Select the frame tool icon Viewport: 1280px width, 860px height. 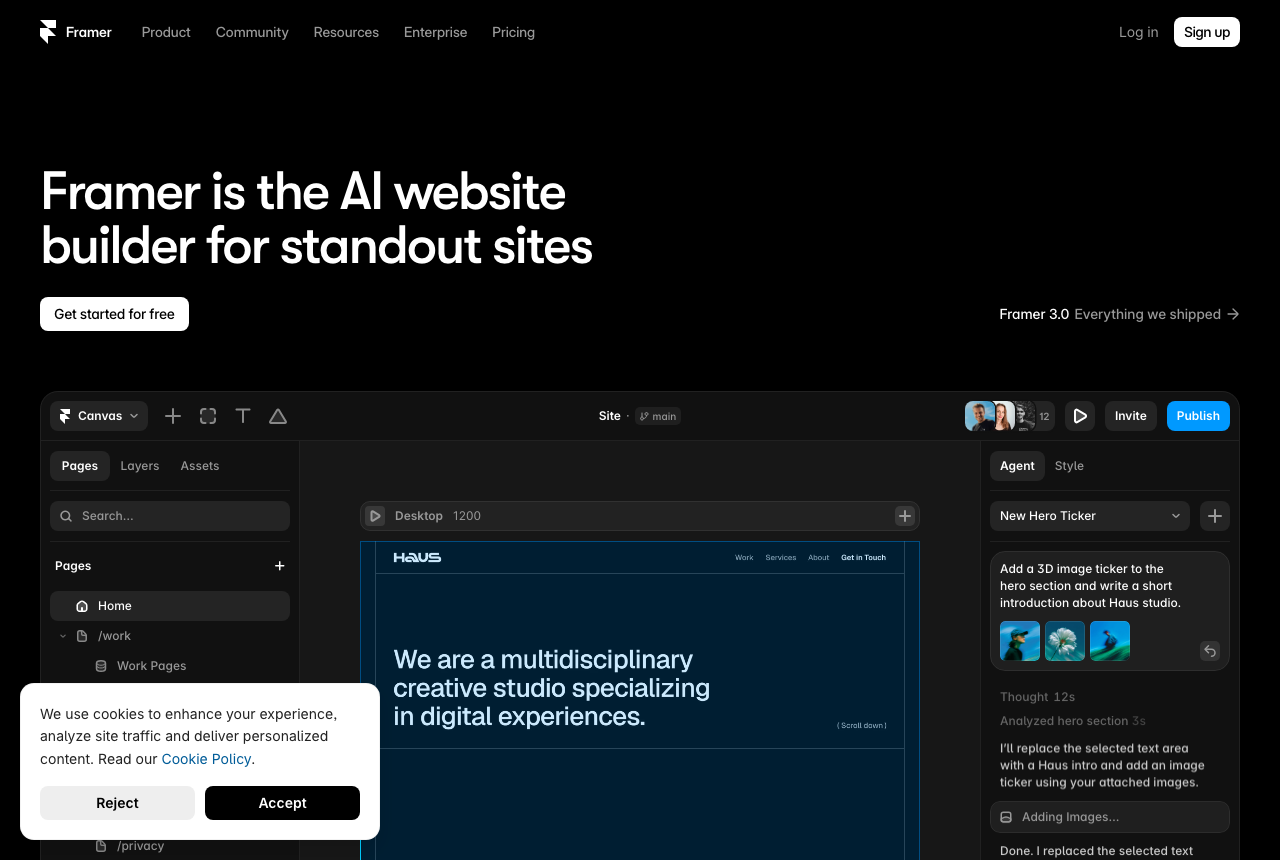pos(208,416)
